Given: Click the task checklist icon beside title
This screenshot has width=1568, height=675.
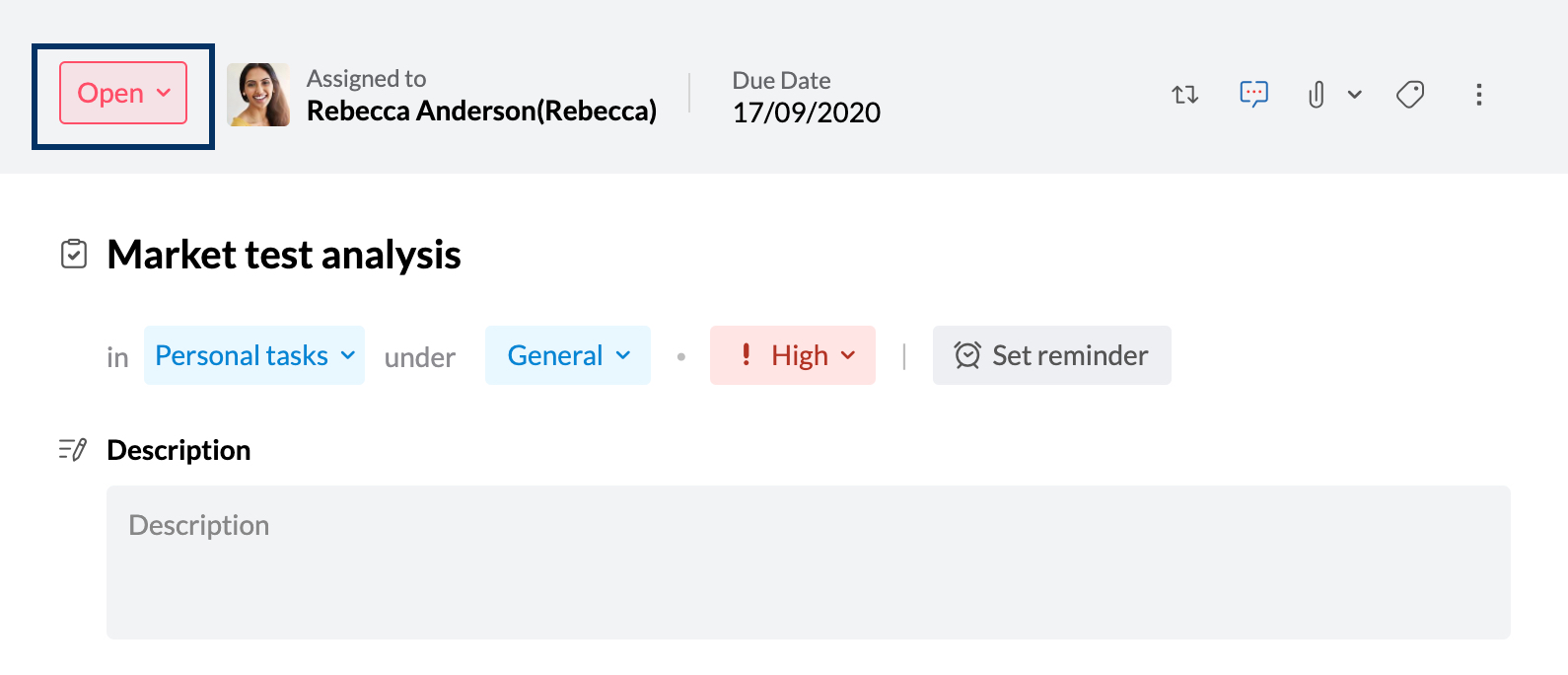Looking at the screenshot, I should [x=74, y=255].
